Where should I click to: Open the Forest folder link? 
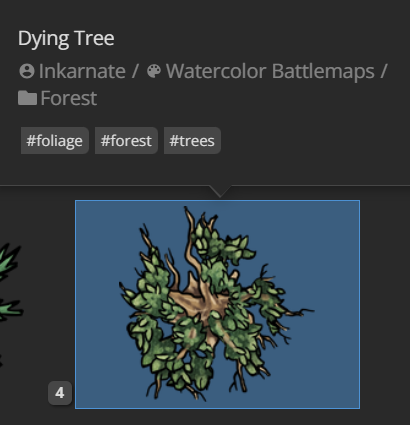[x=69, y=98]
